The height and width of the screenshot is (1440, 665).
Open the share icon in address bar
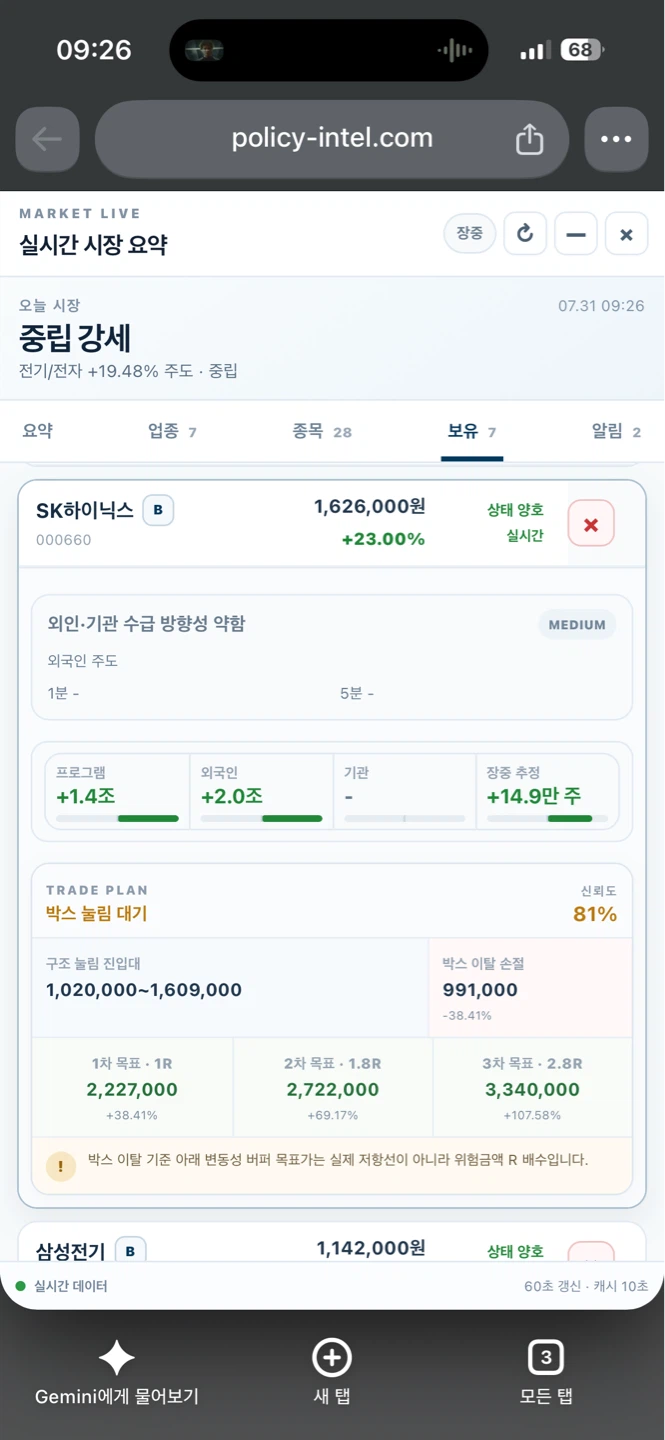coord(529,139)
